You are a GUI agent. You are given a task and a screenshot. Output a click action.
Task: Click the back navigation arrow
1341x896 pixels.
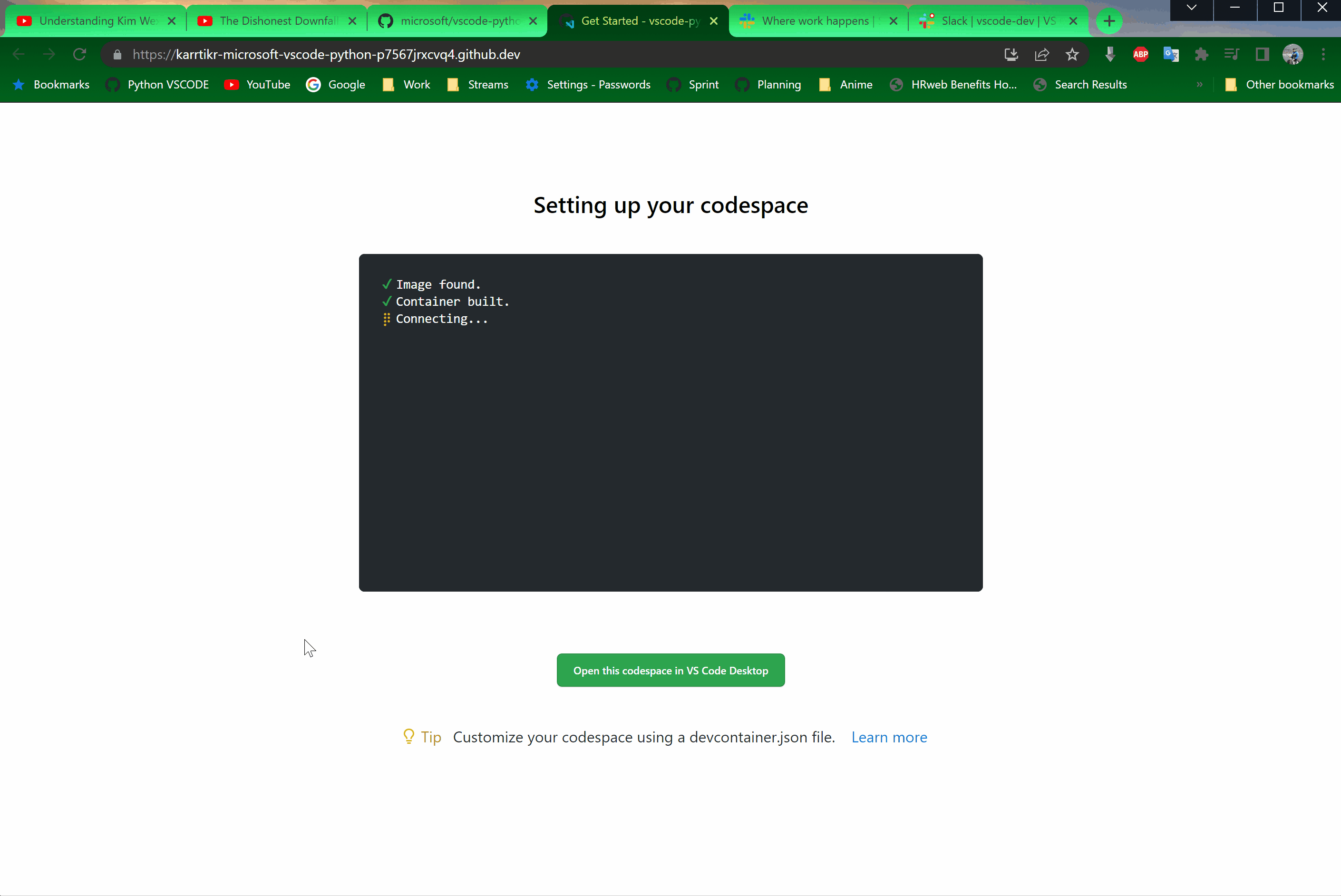(18, 54)
